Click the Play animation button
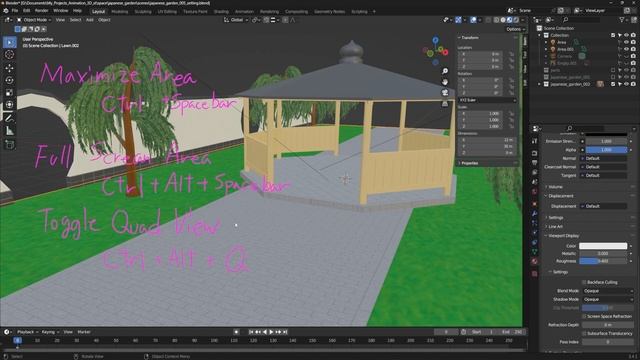The height and width of the screenshot is (360, 640). coord(271,332)
